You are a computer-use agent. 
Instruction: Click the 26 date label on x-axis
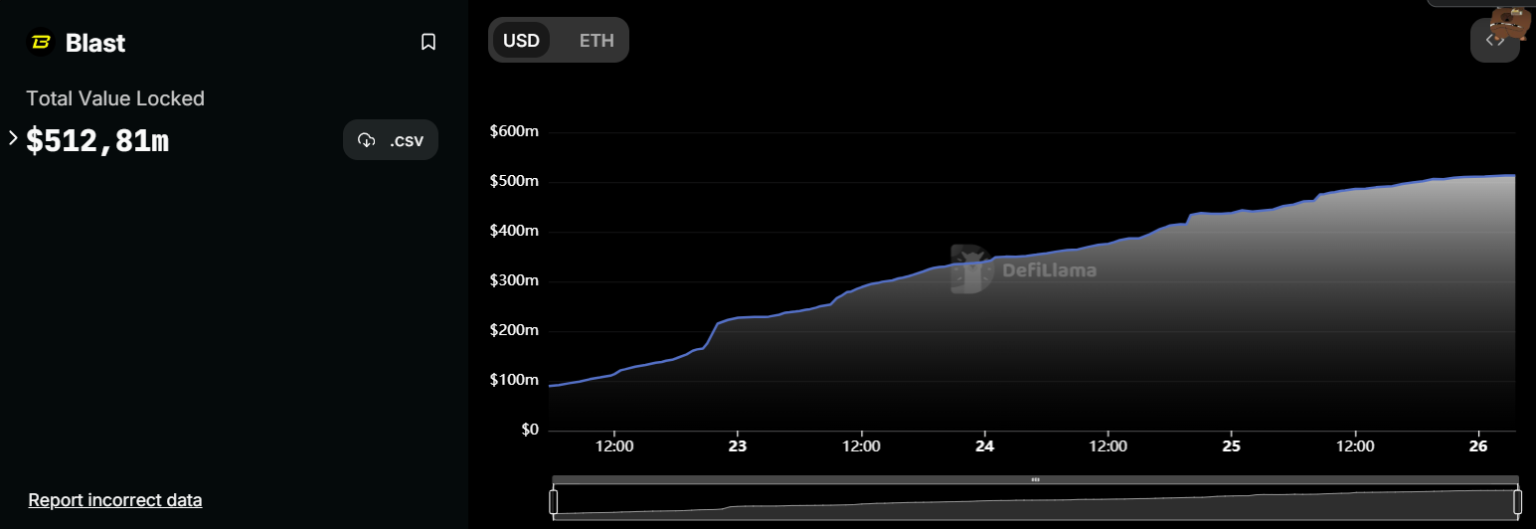point(1478,447)
